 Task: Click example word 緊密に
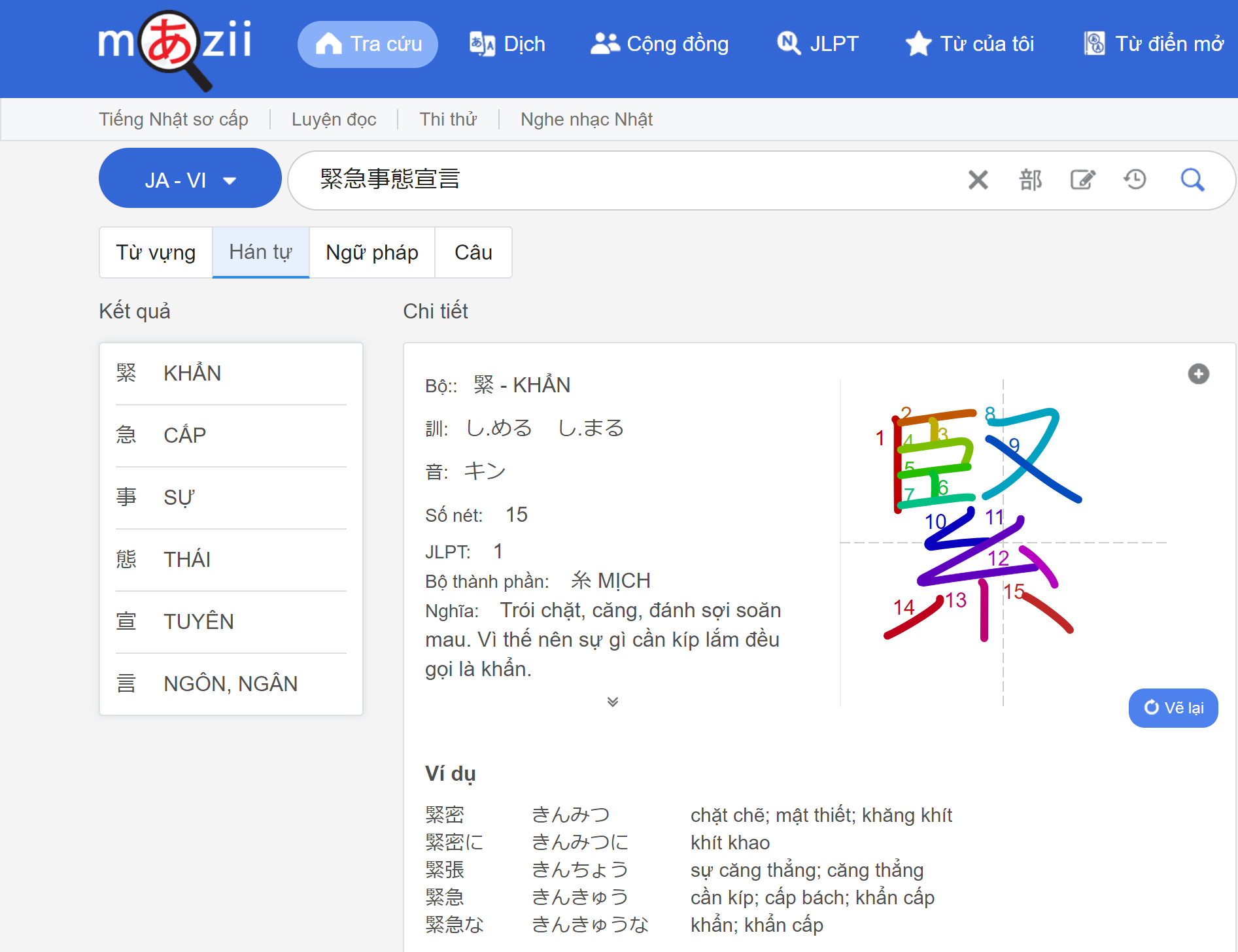455,842
